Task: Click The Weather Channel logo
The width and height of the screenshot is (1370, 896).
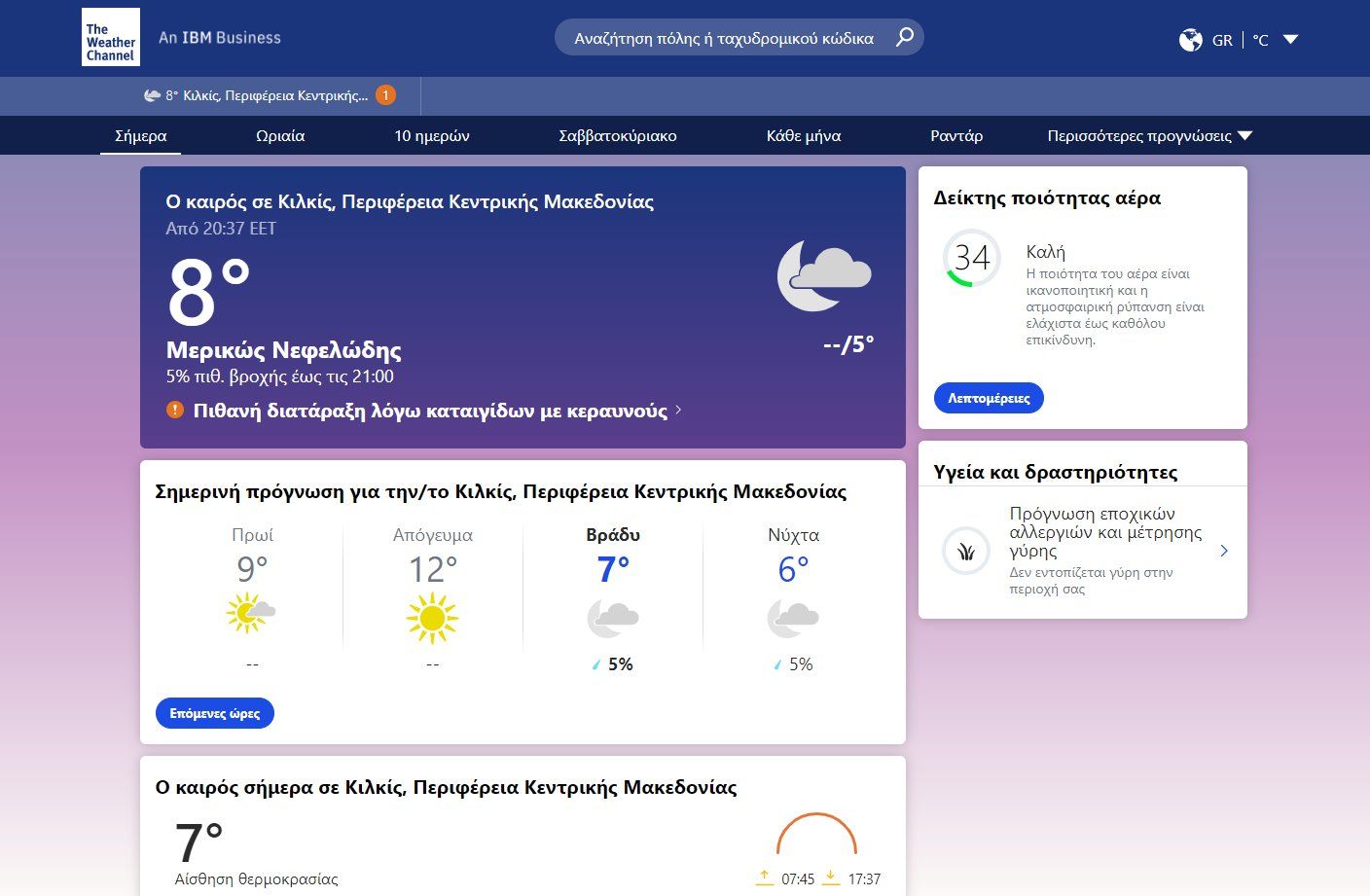Action: (110, 36)
